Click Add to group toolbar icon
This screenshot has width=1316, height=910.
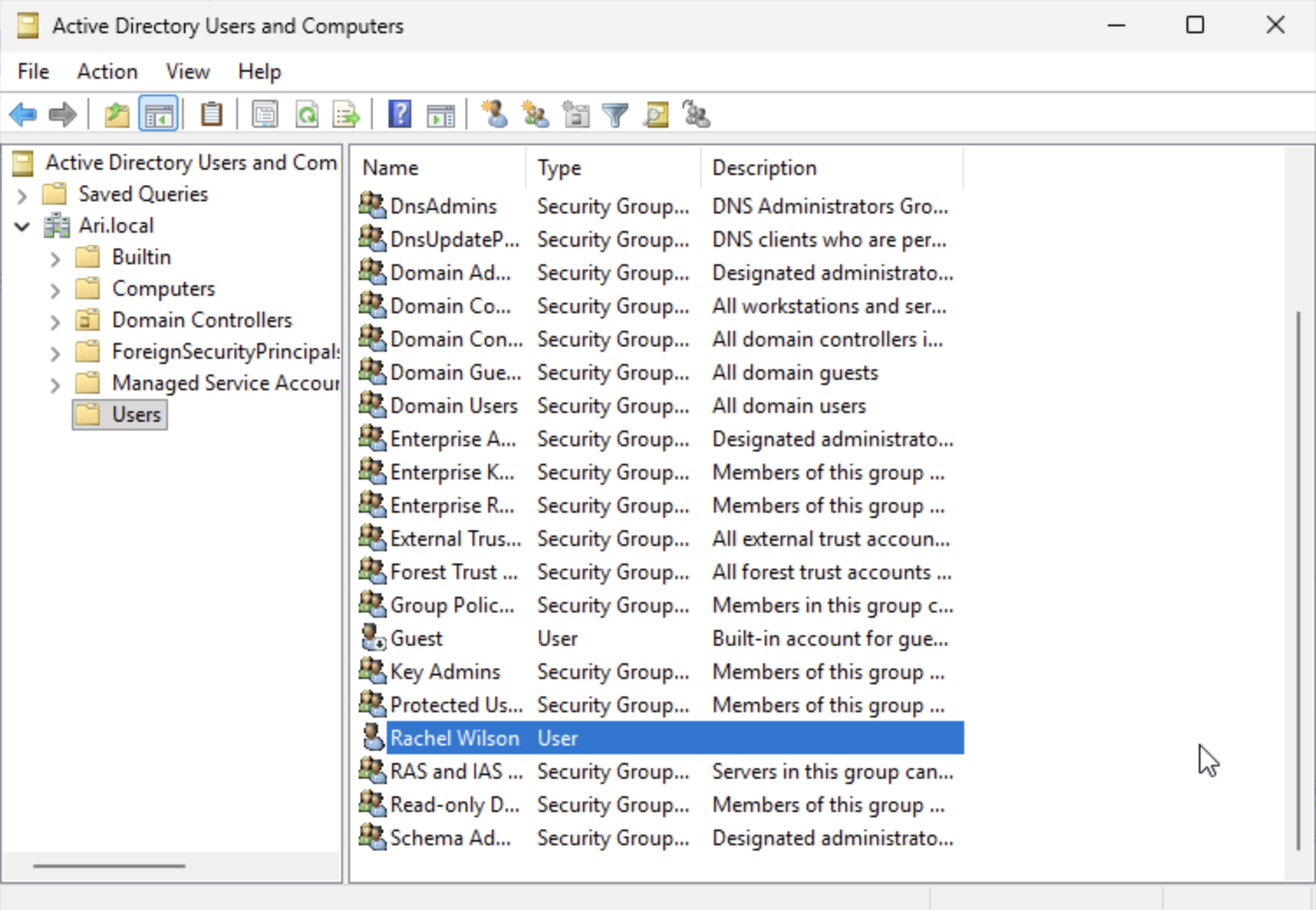point(696,115)
